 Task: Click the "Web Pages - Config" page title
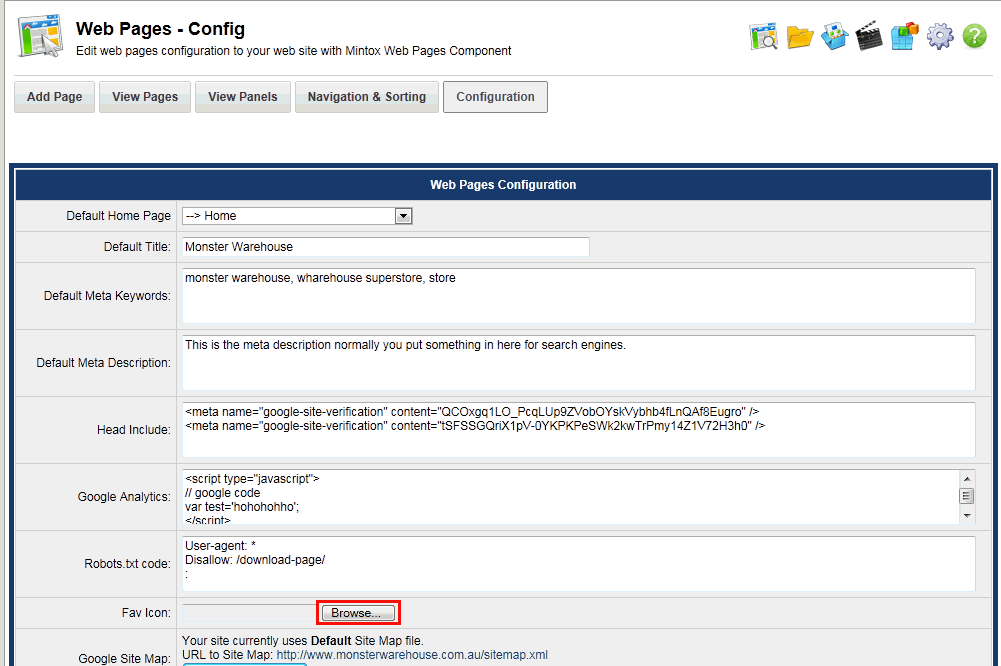coord(160,29)
